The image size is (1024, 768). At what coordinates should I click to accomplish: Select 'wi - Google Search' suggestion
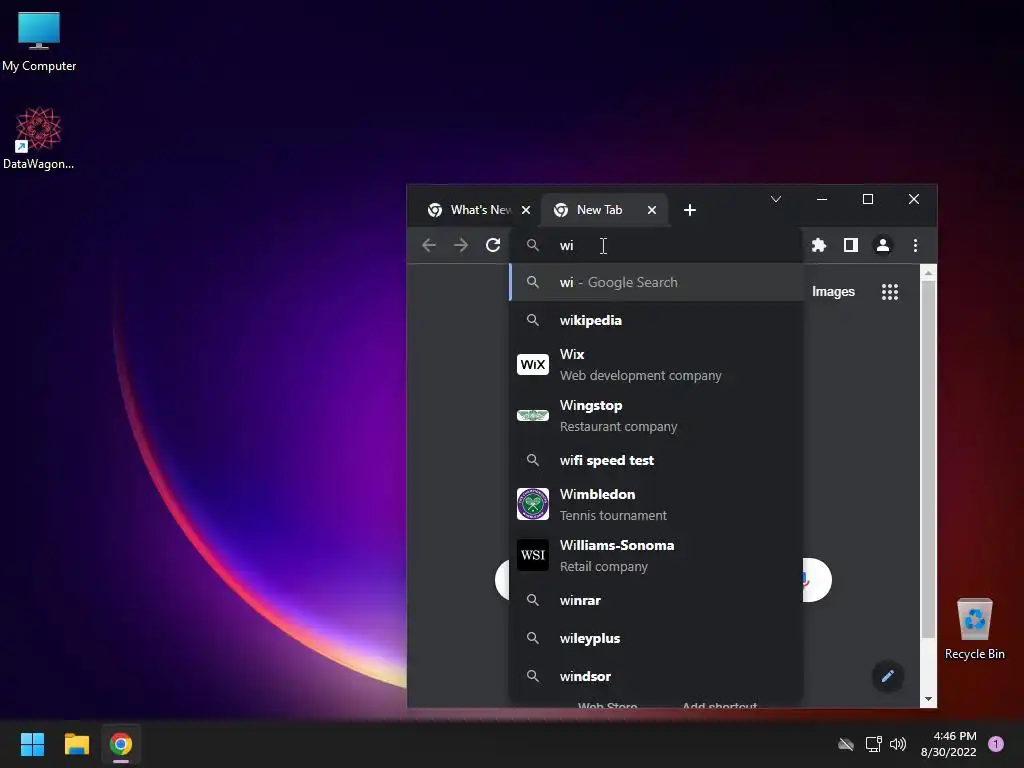pyautogui.click(x=656, y=283)
